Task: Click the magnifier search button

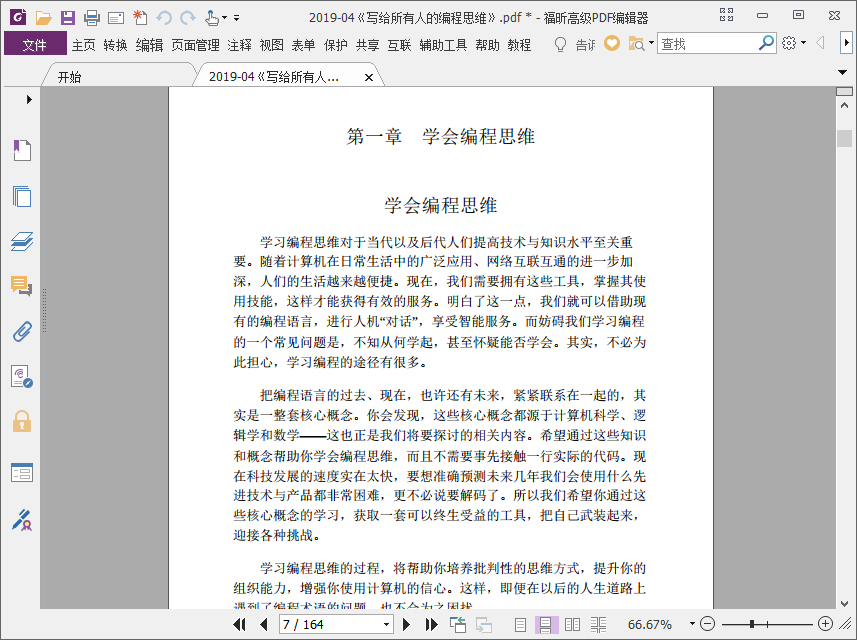Action: click(767, 43)
